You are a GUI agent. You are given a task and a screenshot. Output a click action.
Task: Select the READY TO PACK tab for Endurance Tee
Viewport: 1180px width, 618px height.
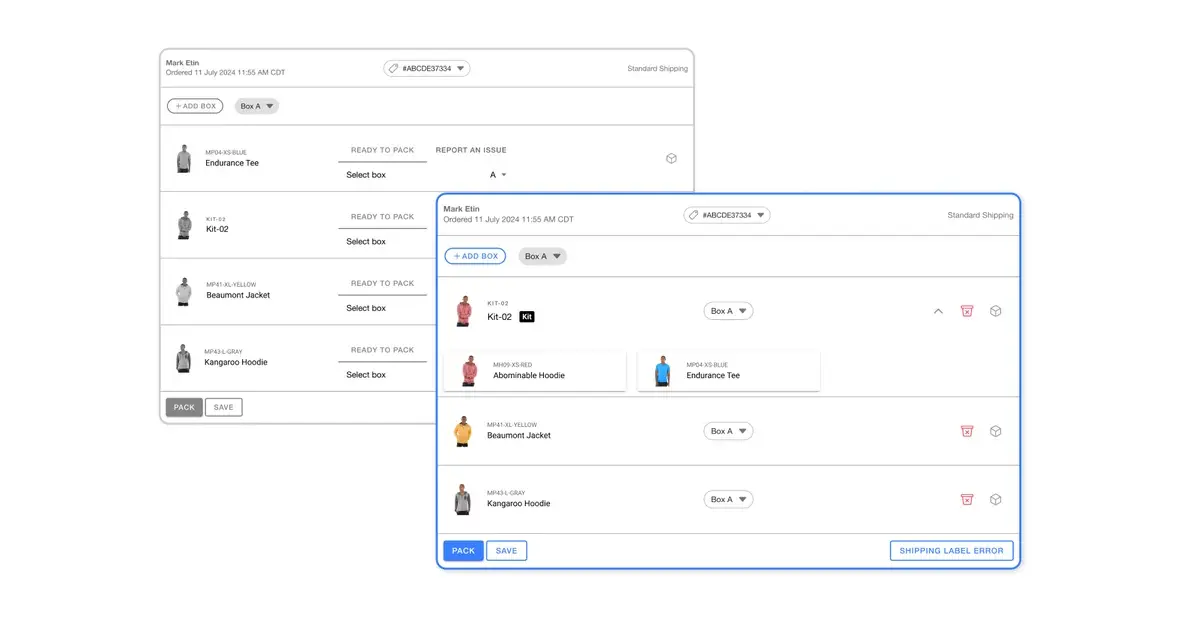tap(382, 151)
